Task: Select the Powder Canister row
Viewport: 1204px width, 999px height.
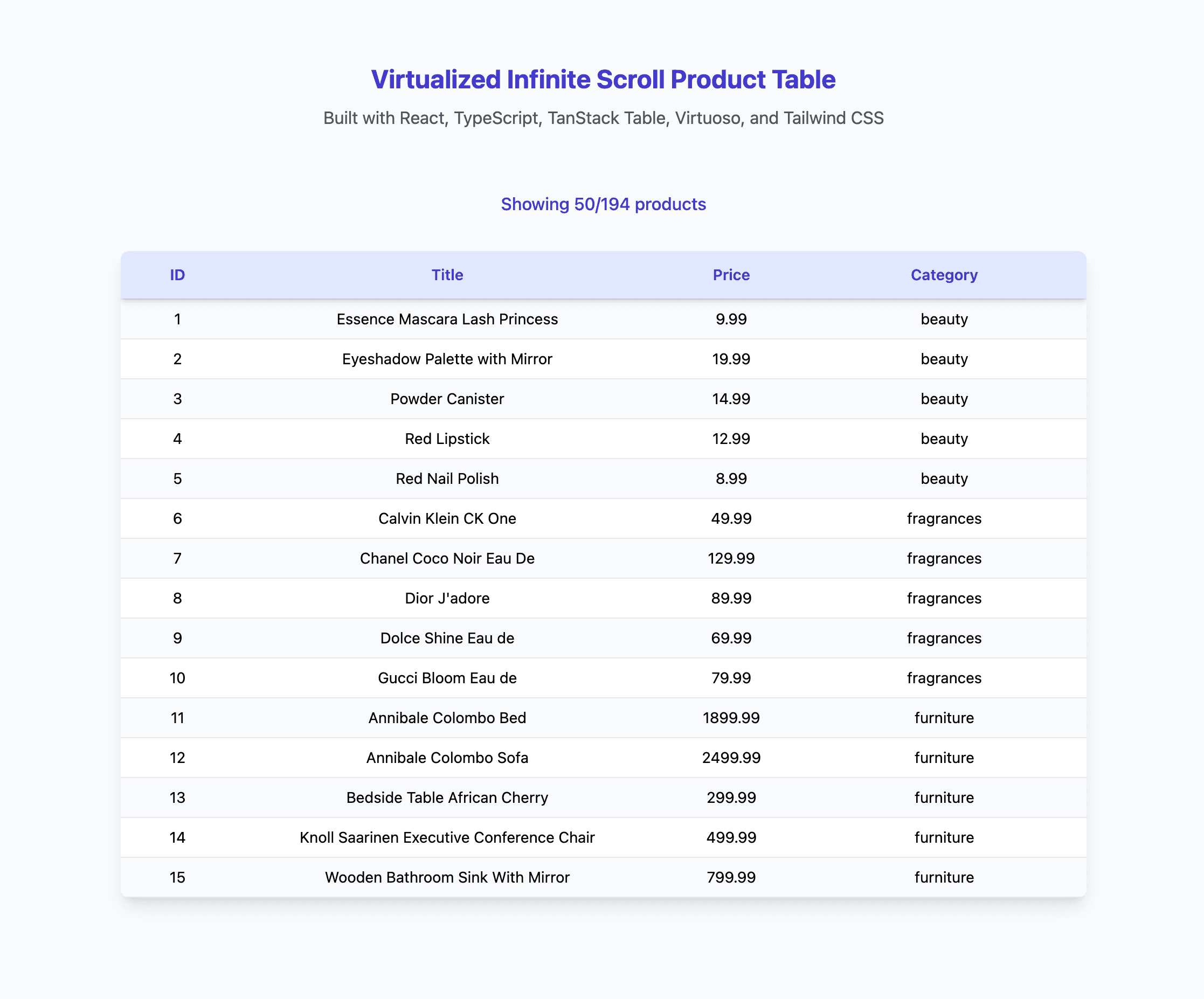Action: point(447,399)
